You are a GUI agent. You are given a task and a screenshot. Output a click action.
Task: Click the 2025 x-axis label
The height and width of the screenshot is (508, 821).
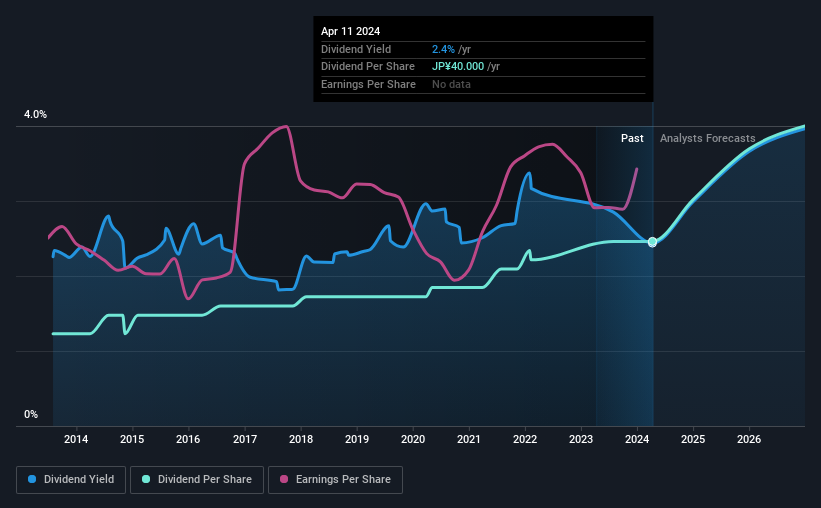click(693, 439)
